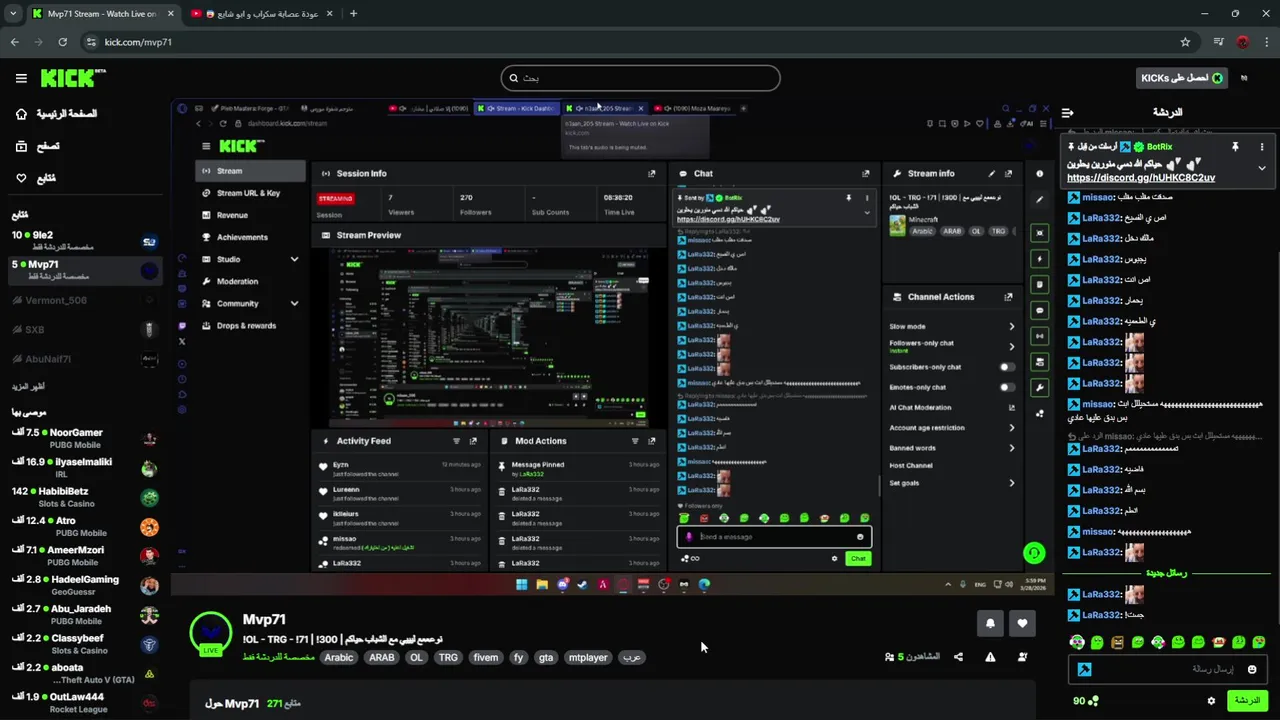Open الصفحة الرئيسية in the sidebar
The width and height of the screenshot is (1280, 720).
click(x=56, y=114)
